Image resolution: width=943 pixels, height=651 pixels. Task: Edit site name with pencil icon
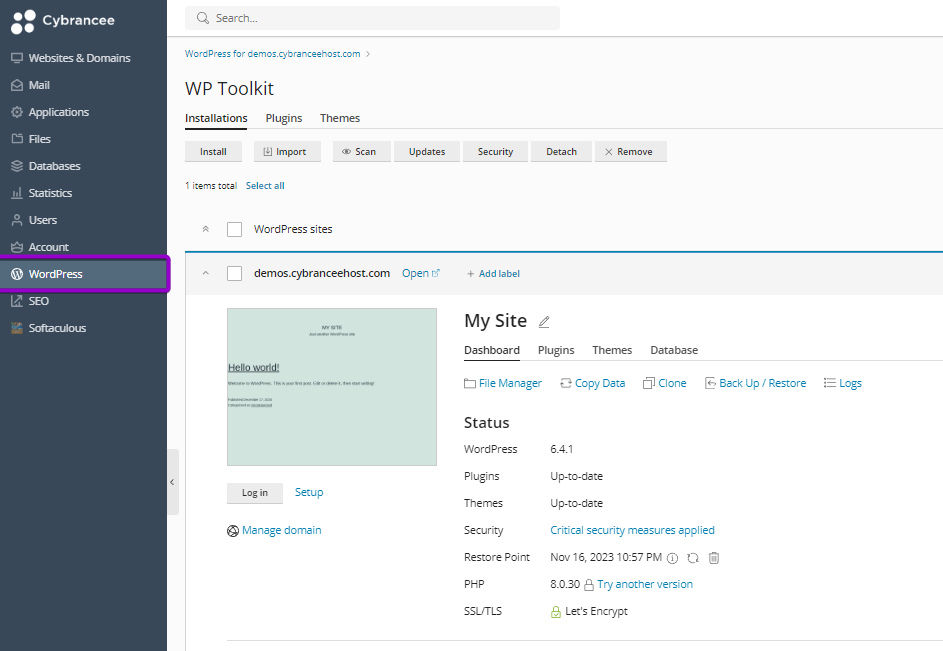coord(544,322)
